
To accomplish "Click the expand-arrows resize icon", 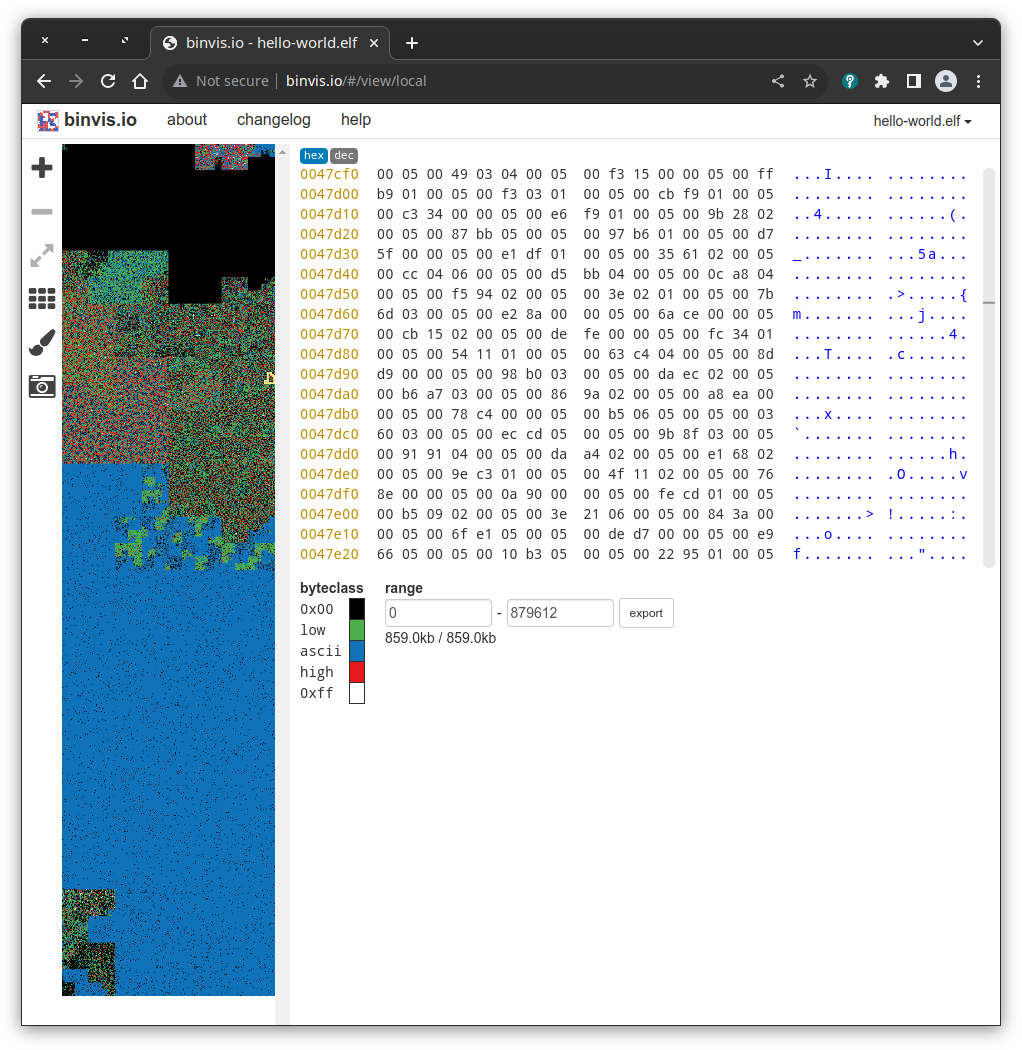I will pyautogui.click(x=41, y=256).
